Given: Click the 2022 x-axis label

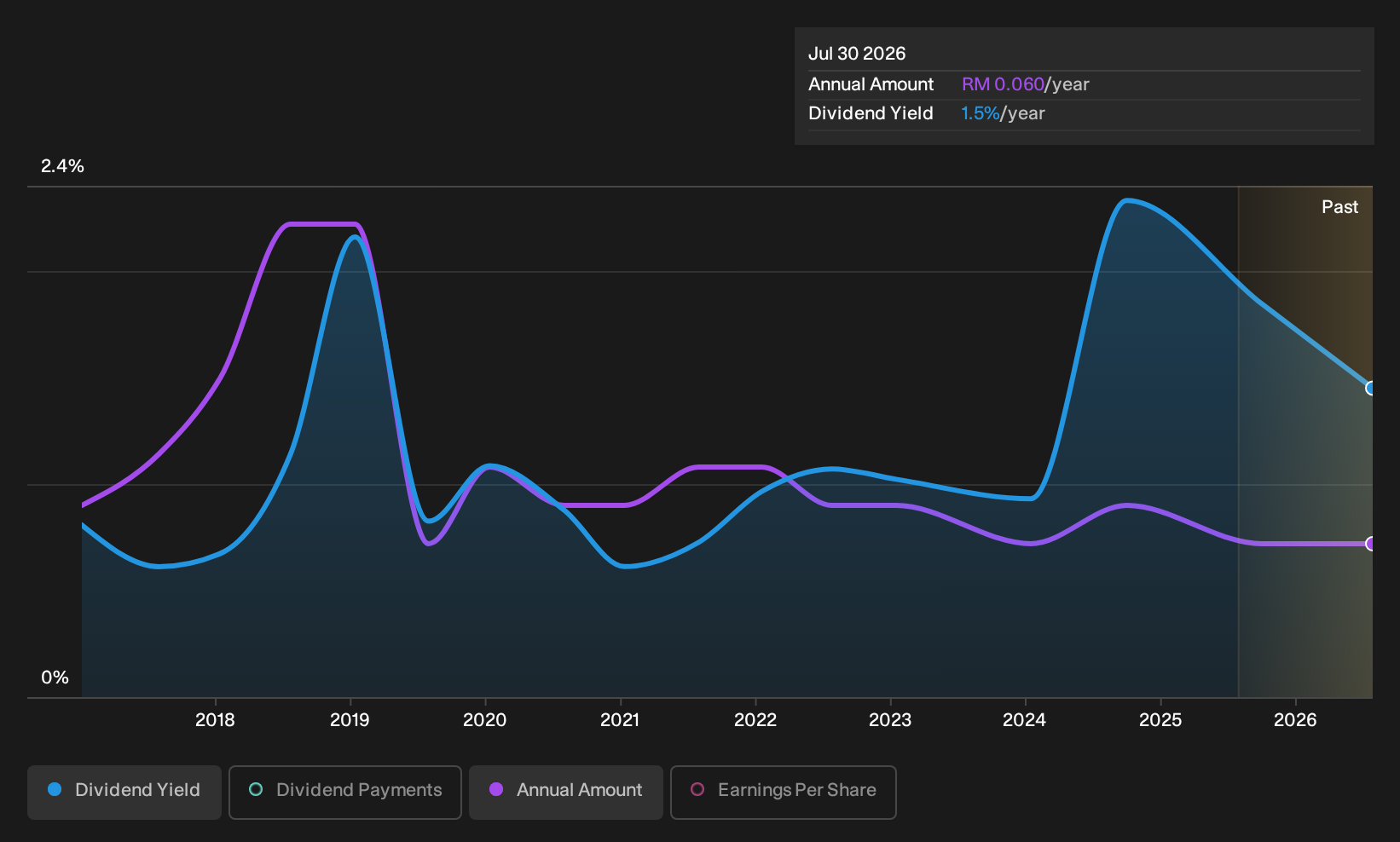Looking at the screenshot, I should tap(755, 720).
